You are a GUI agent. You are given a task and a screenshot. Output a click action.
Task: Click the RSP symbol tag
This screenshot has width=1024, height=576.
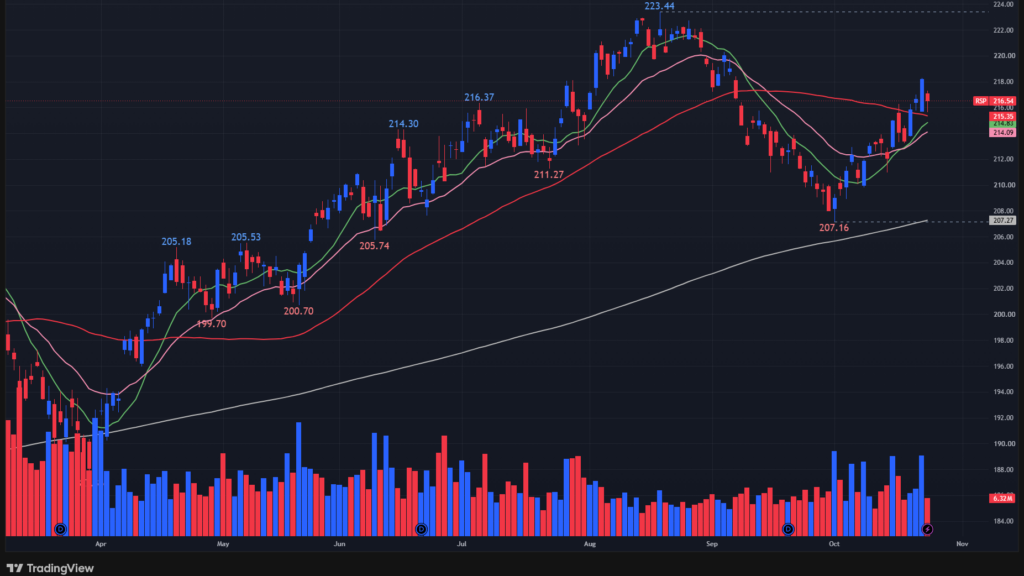point(981,101)
